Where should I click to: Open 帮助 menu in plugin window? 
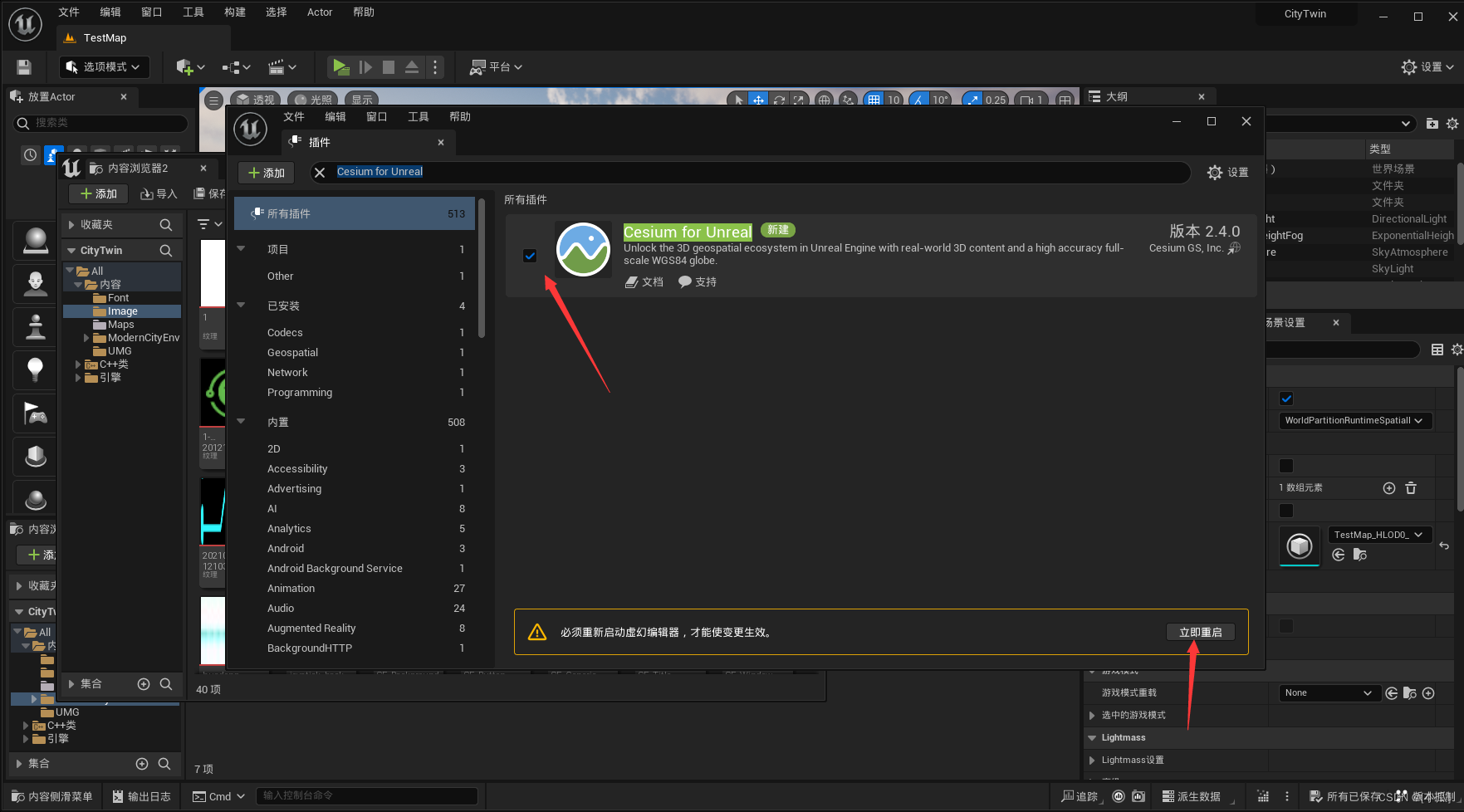pyautogui.click(x=460, y=117)
